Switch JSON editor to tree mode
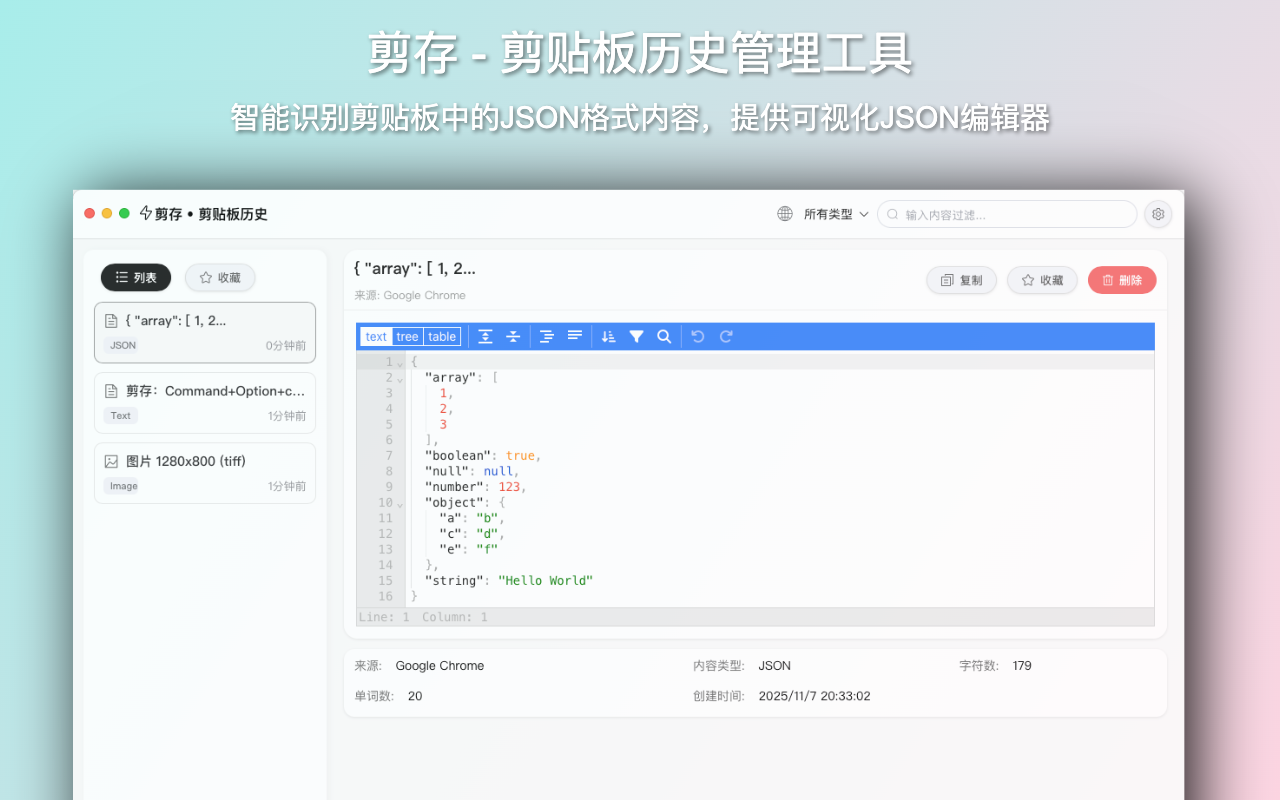The width and height of the screenshot is (1280, 800). click(407, 337)
